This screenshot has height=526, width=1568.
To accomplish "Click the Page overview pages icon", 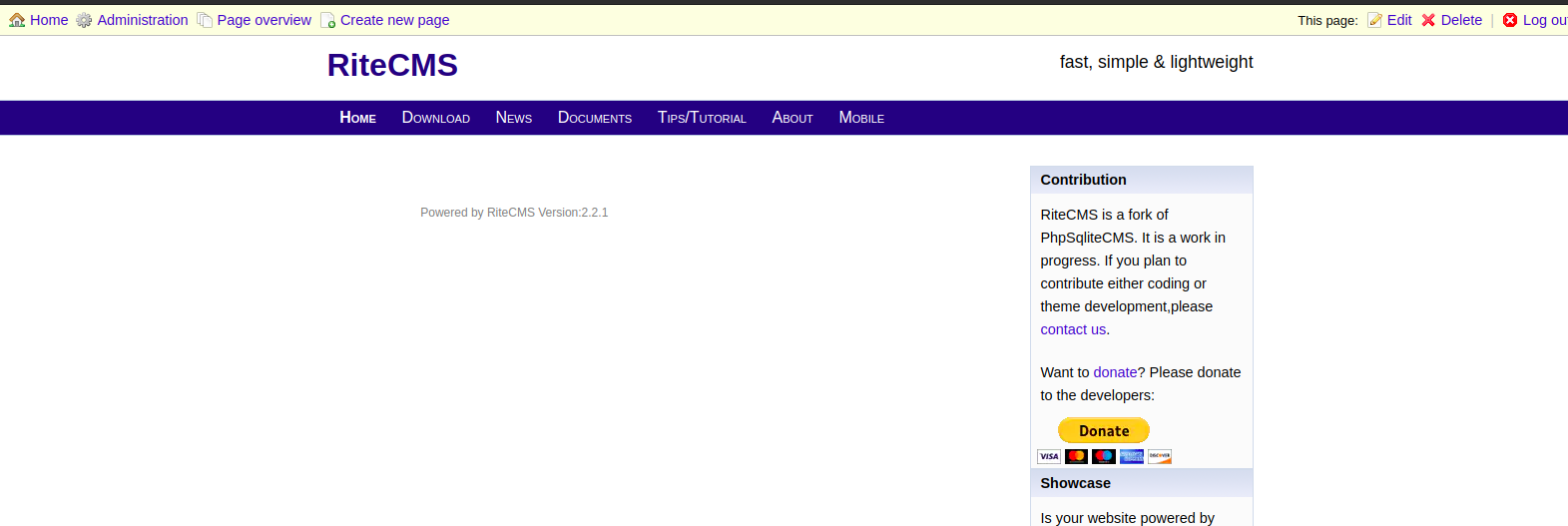I will (205, 20).
